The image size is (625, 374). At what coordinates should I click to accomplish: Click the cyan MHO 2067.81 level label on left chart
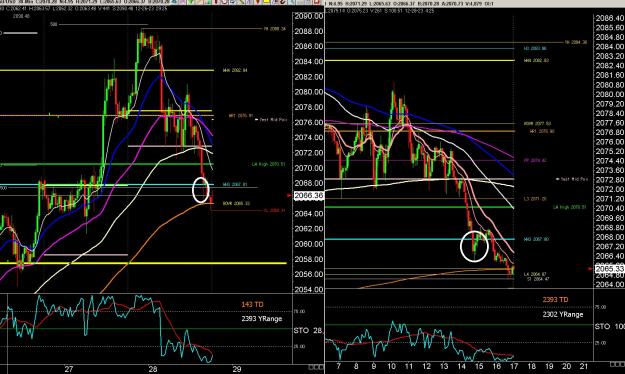[x=235, y=185]
